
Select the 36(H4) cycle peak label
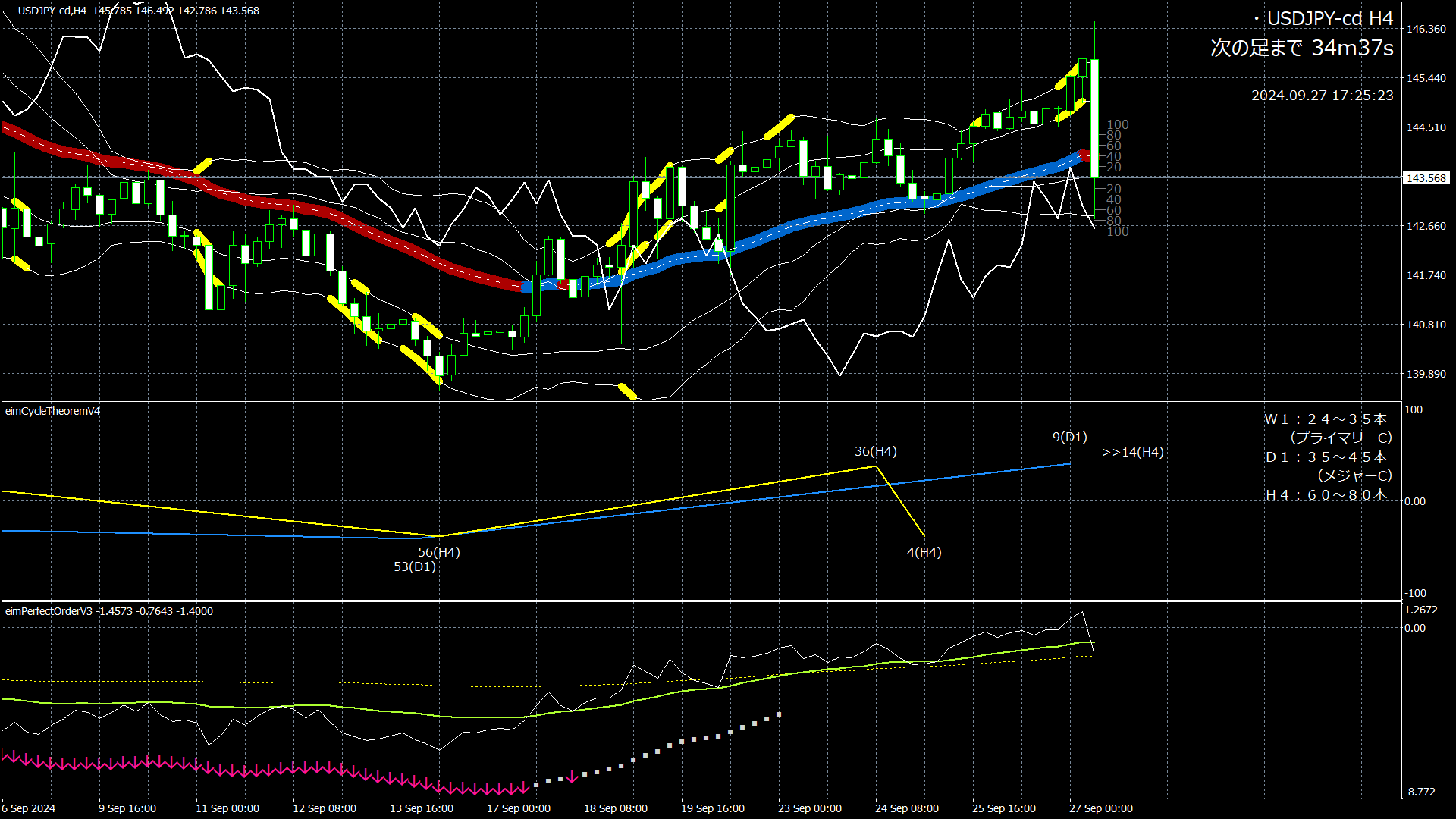pyautogui.click(x=875, y=451)
